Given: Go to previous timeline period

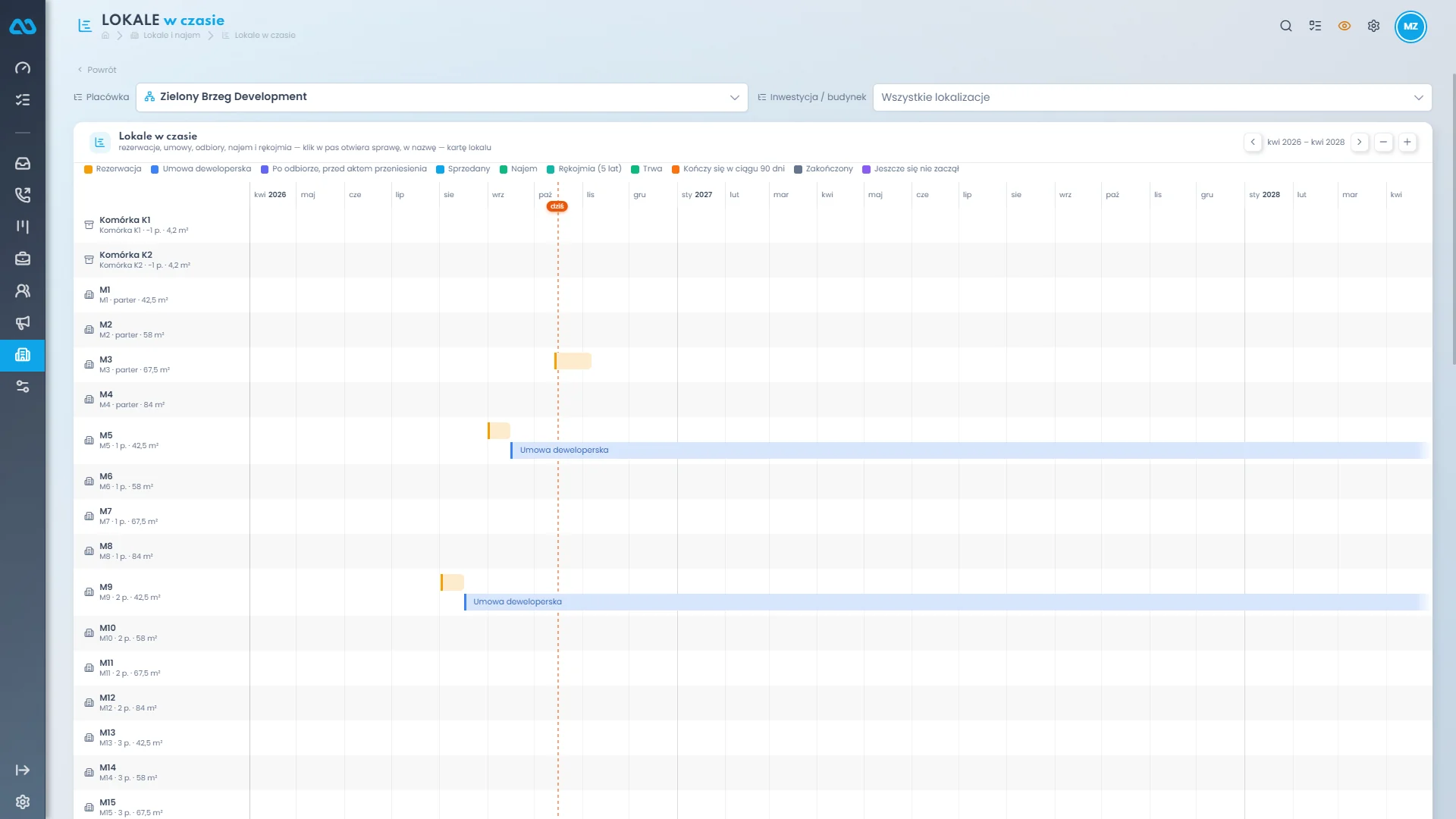Looking at the screenshot, I should pyautogui.click(x=1253, y=142).
